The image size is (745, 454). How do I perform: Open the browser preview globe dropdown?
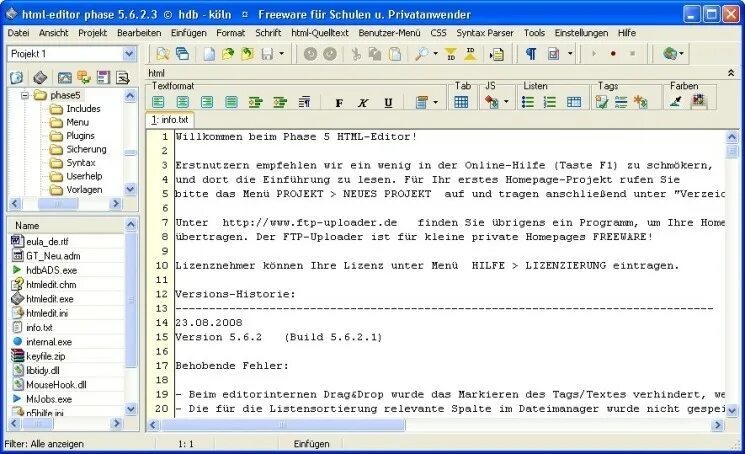(x=682, y=54)
